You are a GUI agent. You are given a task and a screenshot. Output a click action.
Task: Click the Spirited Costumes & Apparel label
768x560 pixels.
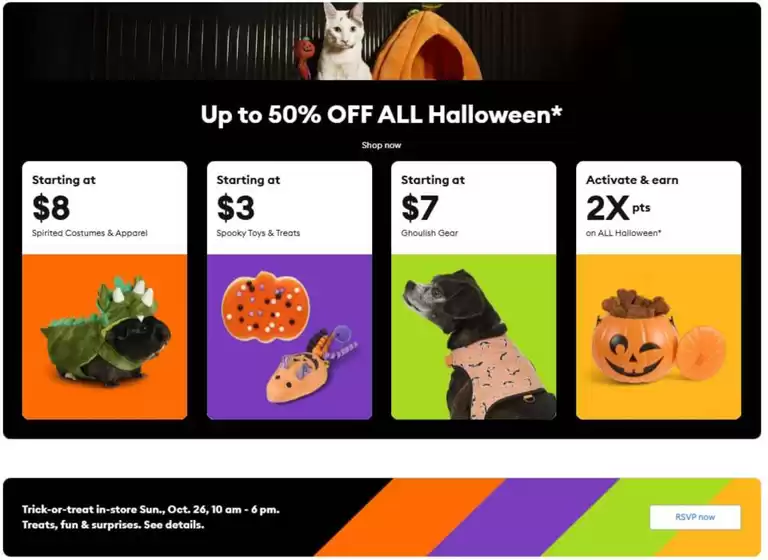[90, 233]
